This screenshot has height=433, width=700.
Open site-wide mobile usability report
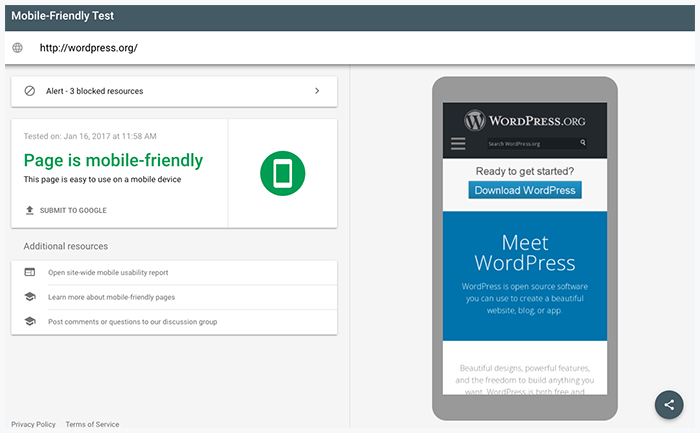(108, 272)
